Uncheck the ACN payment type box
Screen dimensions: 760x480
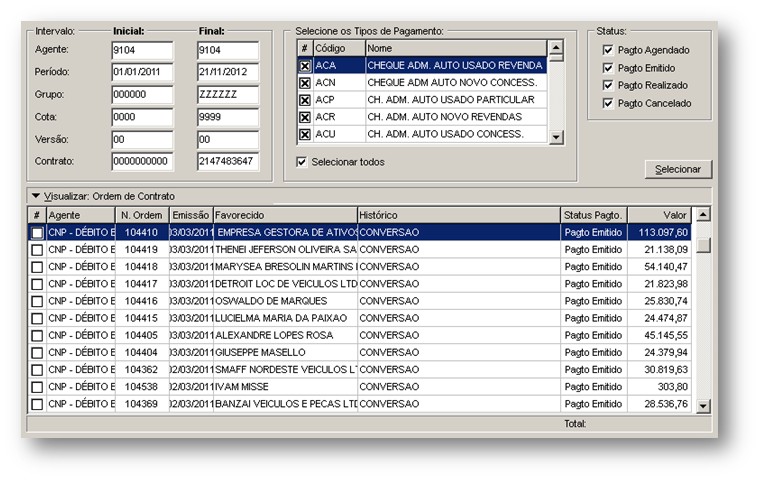305,83
